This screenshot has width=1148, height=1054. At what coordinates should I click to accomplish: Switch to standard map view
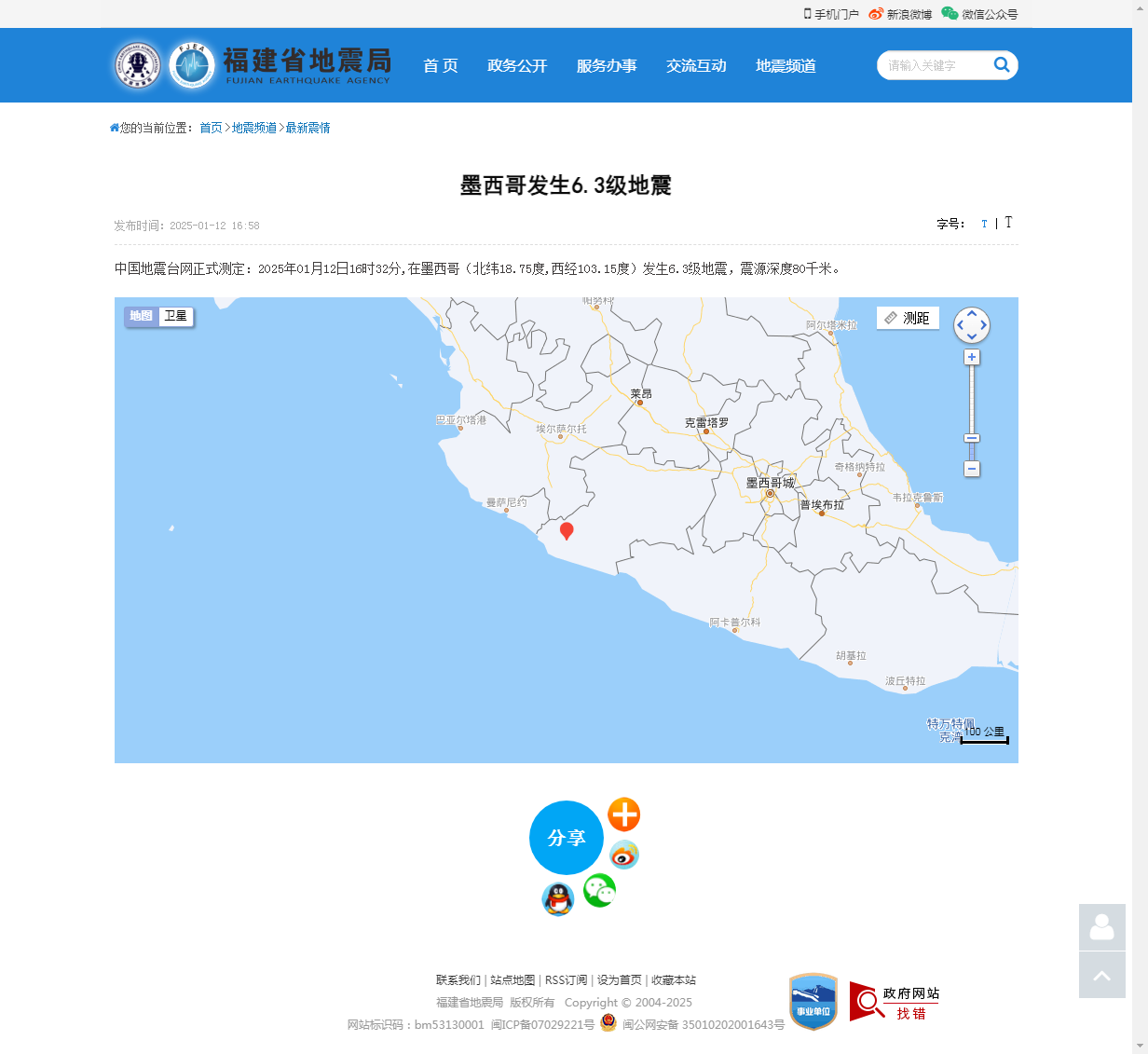[141, 316]
